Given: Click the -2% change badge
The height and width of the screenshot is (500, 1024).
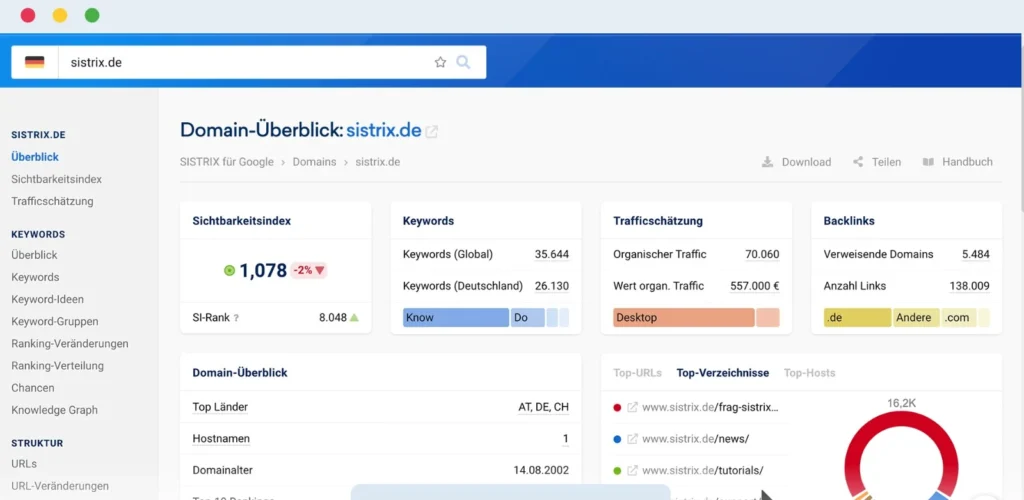Looking at the screenshot, I should [309, 270].
